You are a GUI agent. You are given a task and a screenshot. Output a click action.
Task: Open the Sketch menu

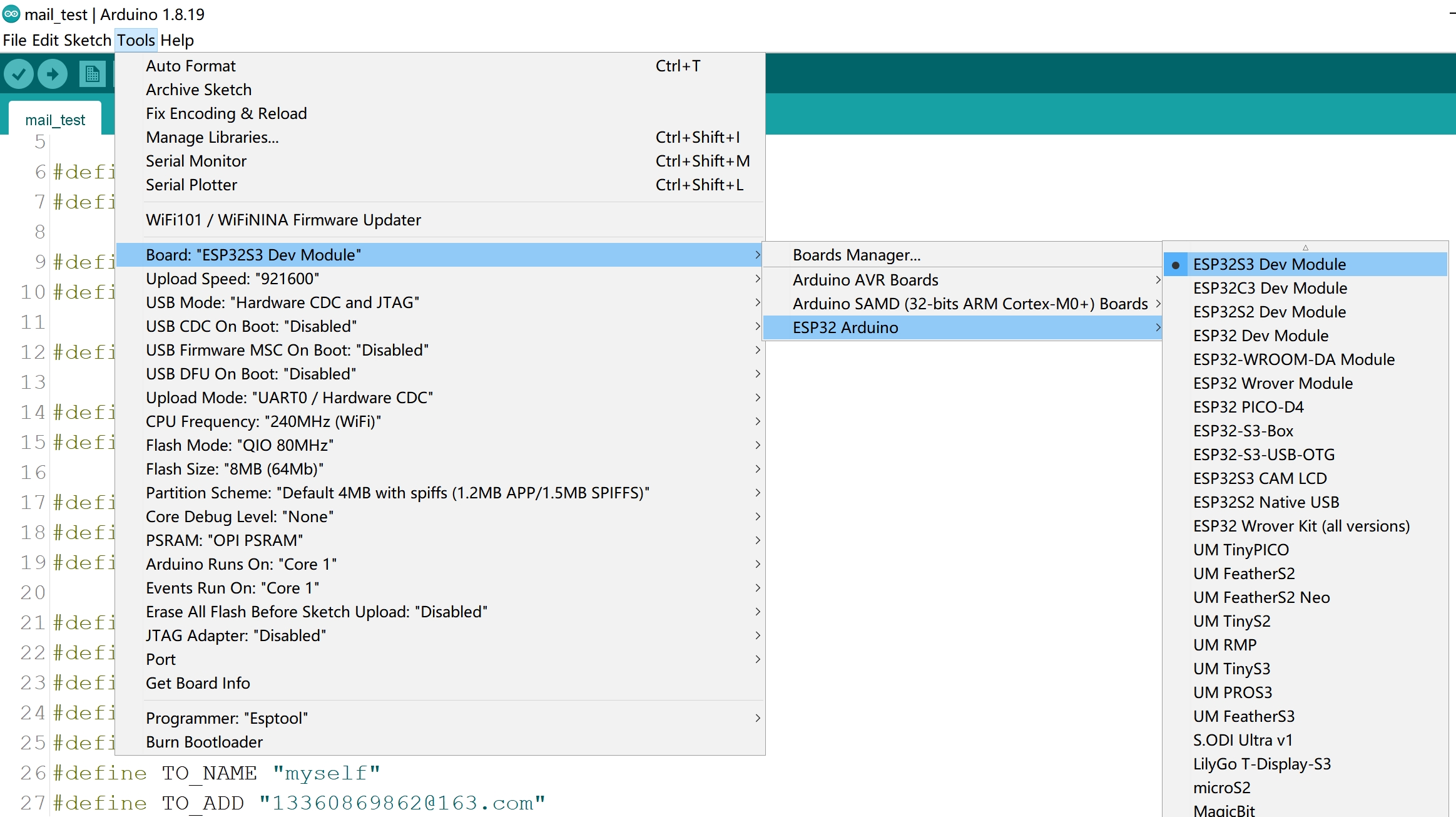point(88,40)
